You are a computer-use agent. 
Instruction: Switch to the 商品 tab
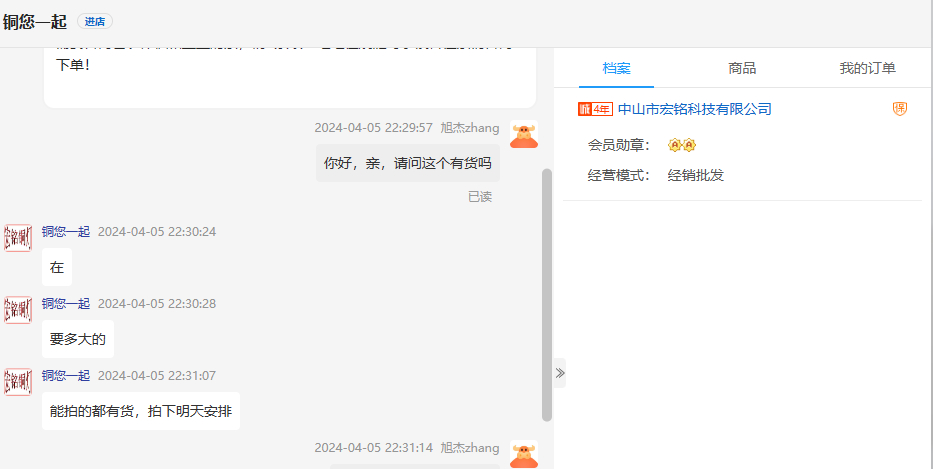pos(742,68)
